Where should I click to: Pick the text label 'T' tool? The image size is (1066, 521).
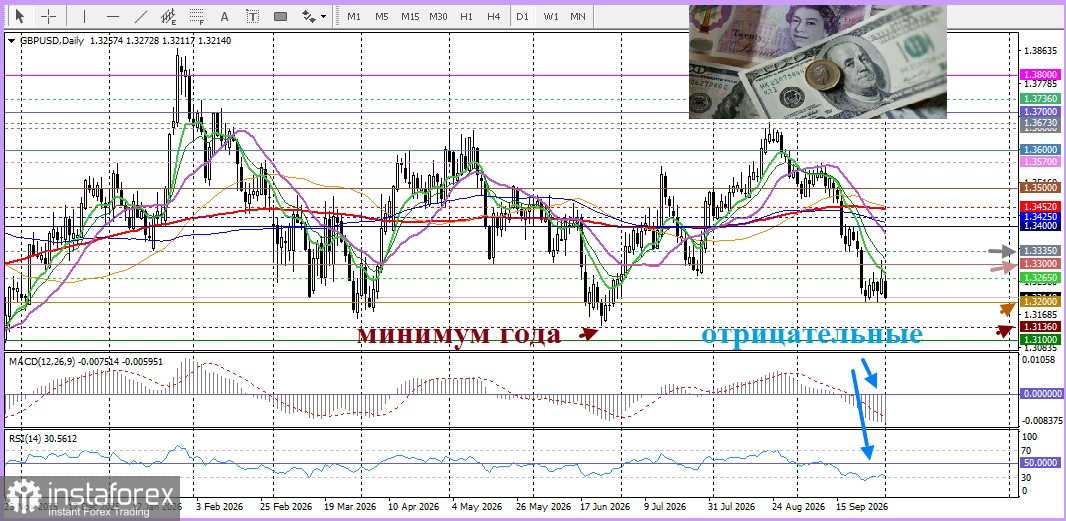click(253, 16)
